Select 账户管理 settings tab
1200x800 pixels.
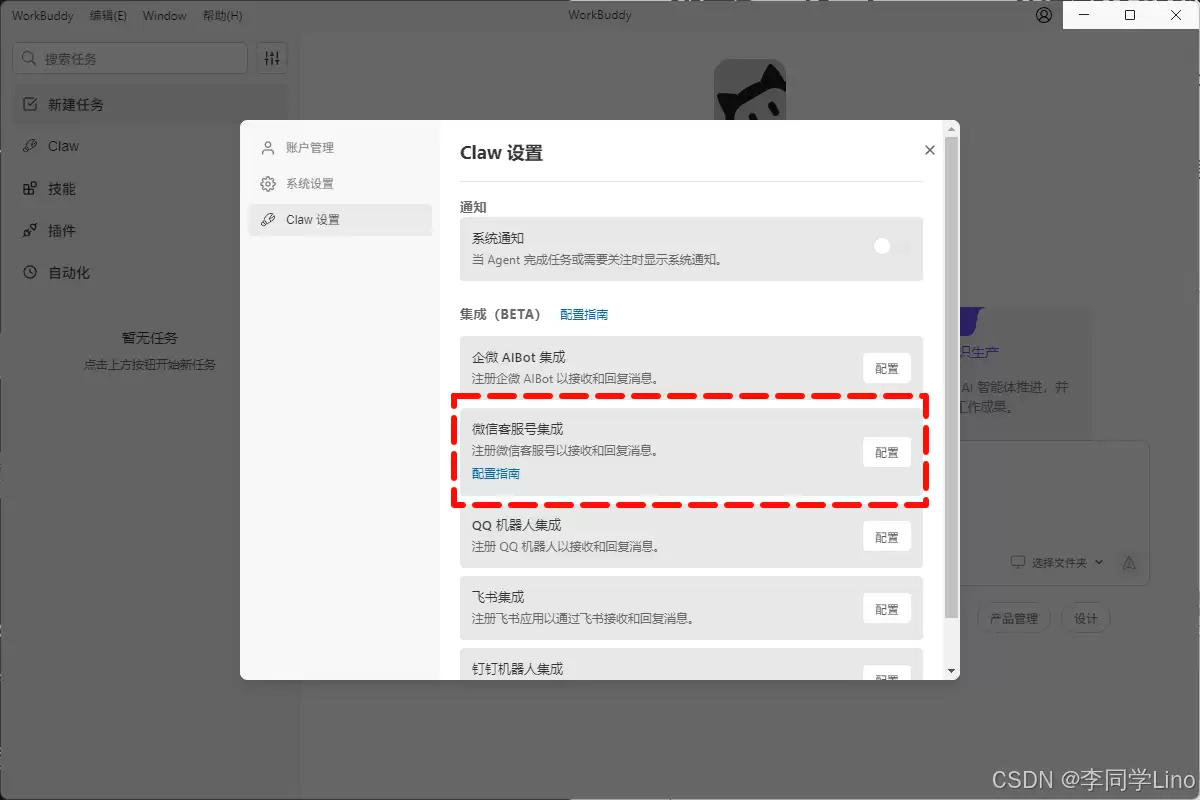(x=309, y=148)
